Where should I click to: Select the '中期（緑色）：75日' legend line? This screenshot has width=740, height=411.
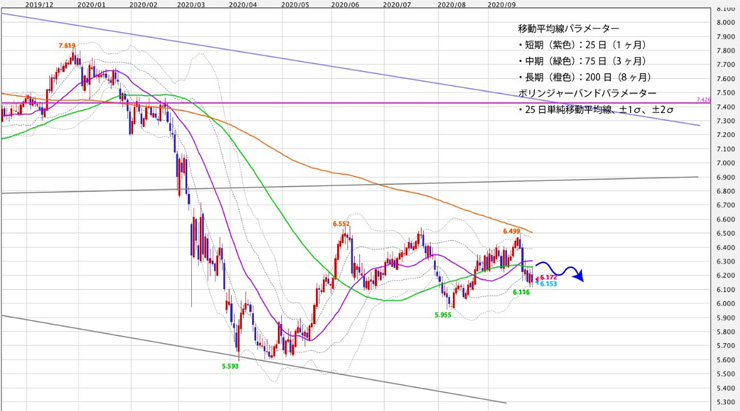pos(582,61)
